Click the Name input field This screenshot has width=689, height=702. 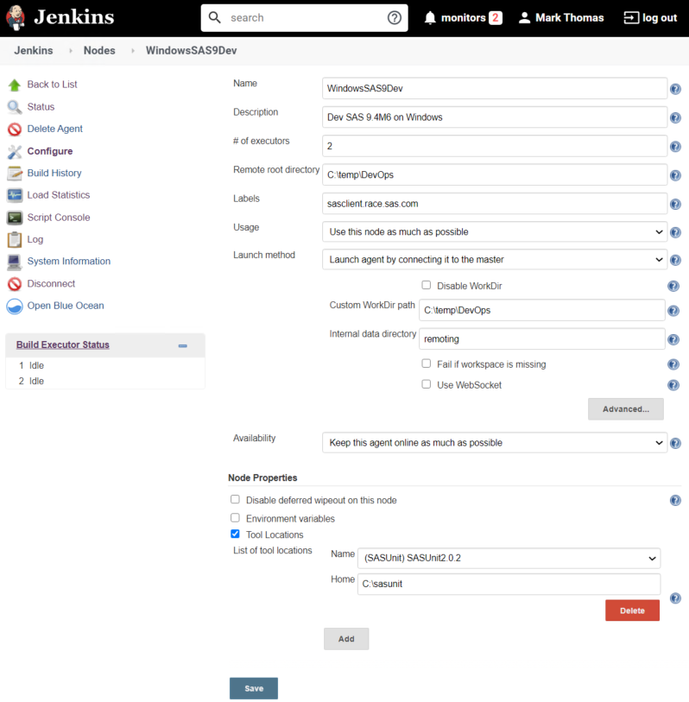click(495, 89)
